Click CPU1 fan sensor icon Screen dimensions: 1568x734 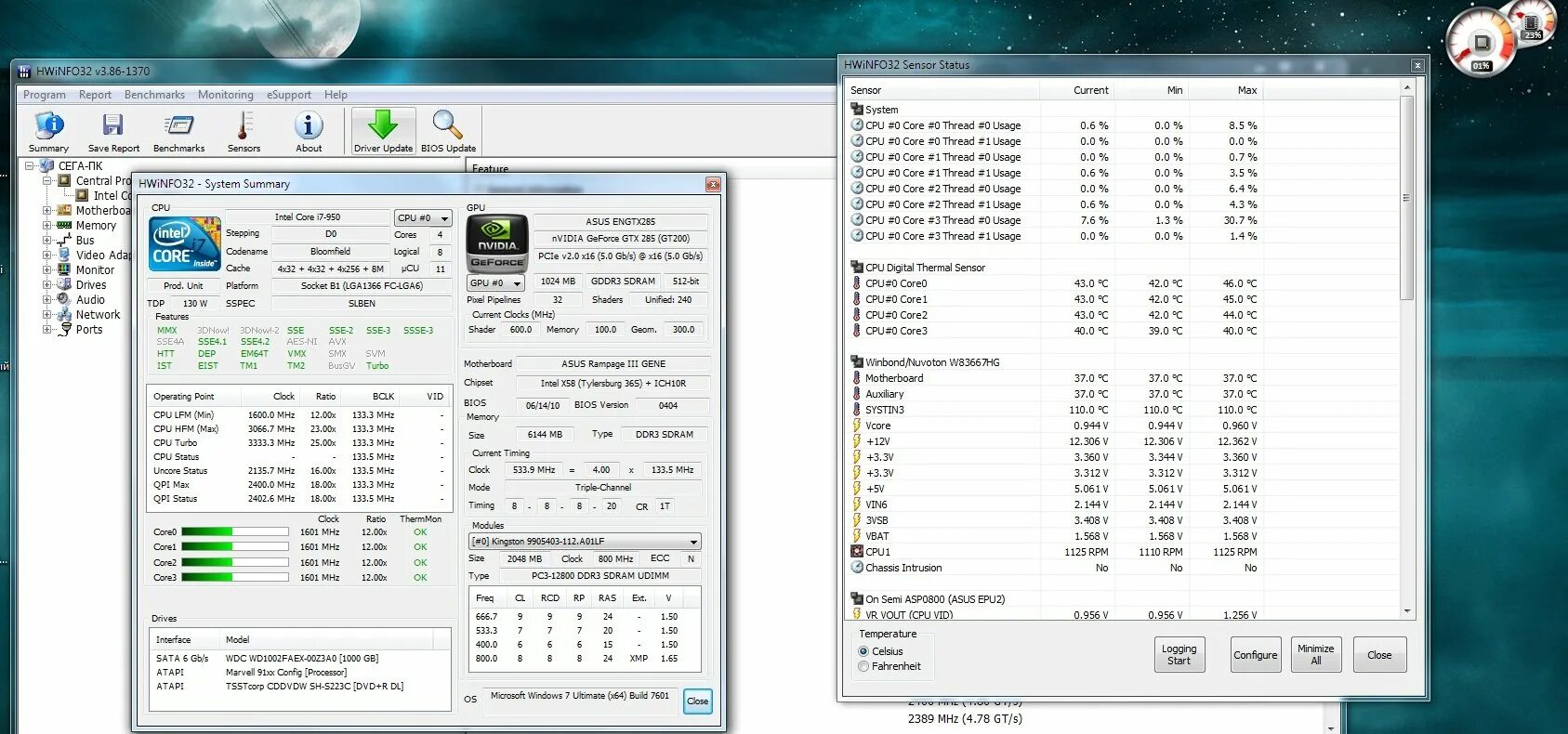[857, 551]
